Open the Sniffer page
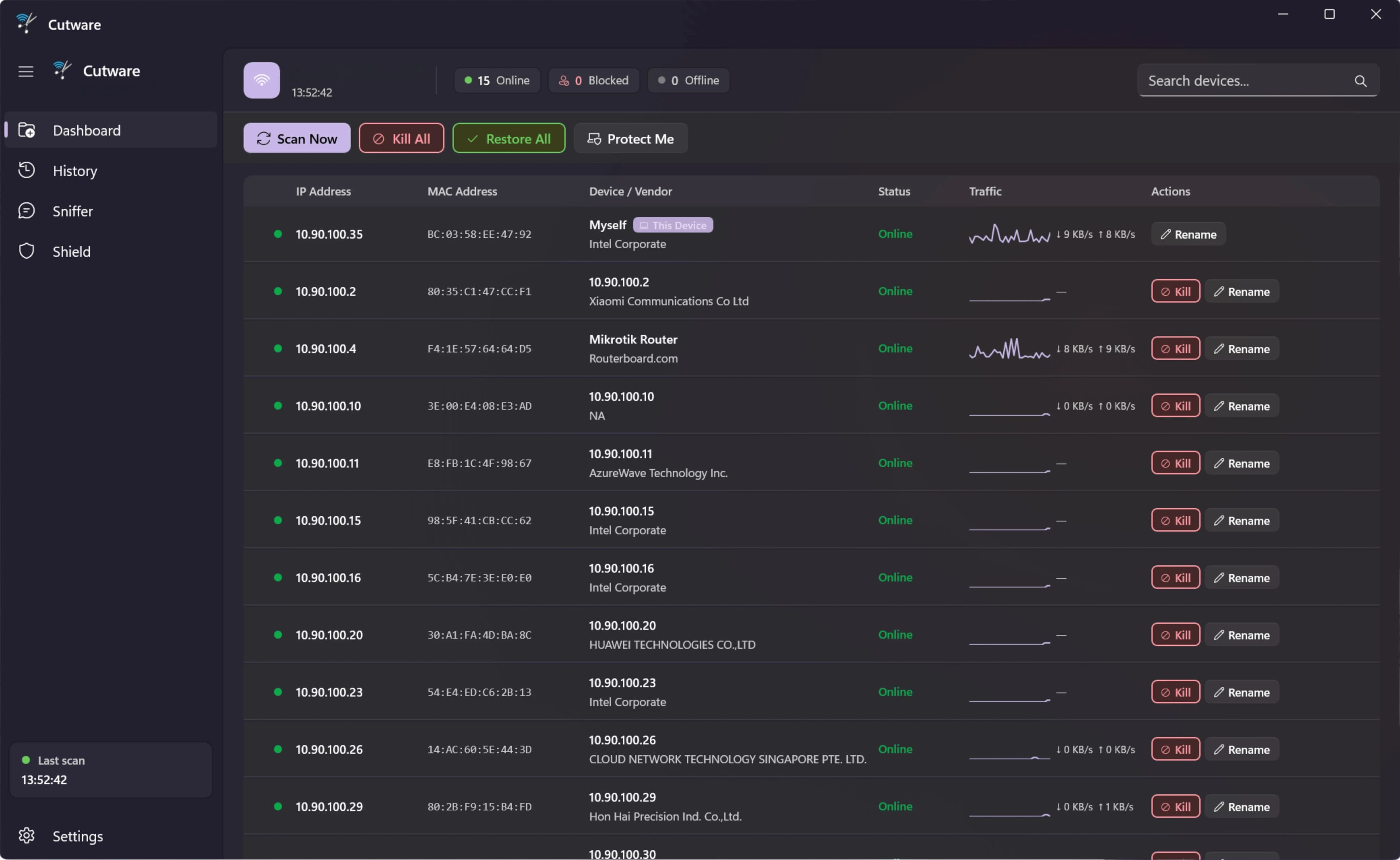 pyautogui.click(x=111, y=211)
